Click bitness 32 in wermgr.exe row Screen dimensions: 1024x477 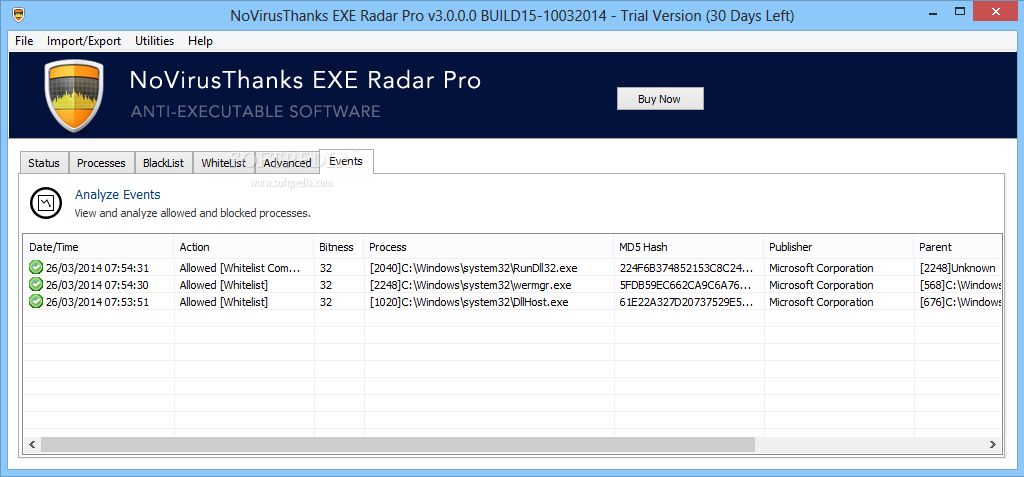click(326, 285)
